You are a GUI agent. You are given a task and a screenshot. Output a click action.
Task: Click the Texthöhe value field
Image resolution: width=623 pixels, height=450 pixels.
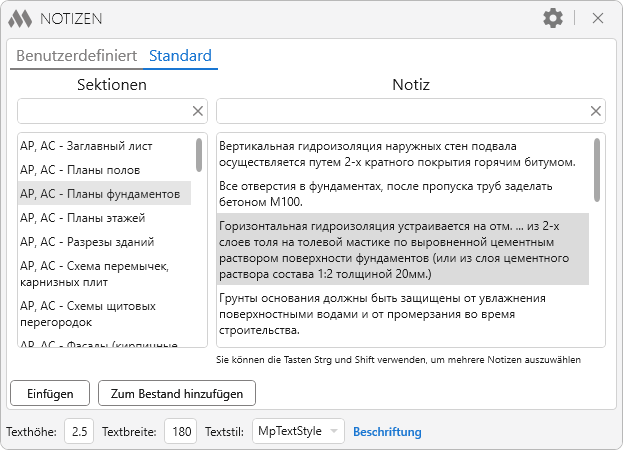80,432
